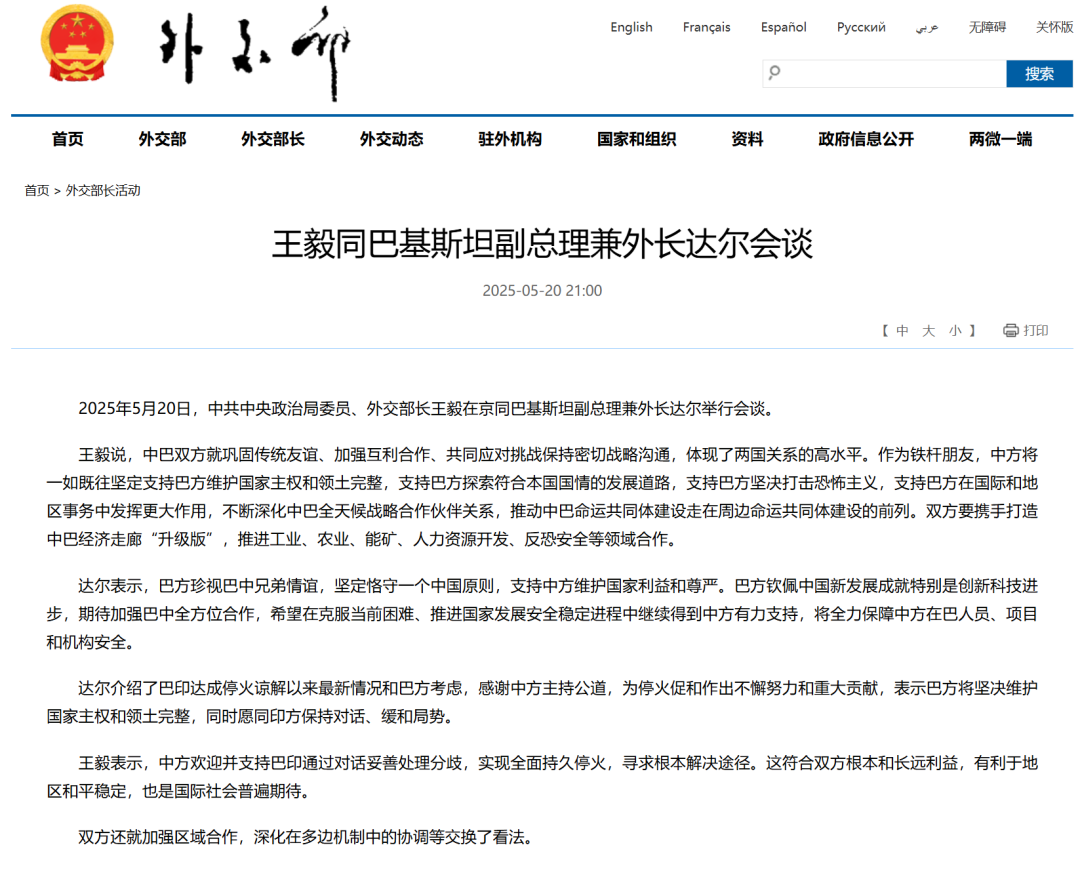Image resolution: width=1080 pixels, height=881 pixels.
Task: Click 外交部长活动 in the breadcrumb
Action: point(103,190)
